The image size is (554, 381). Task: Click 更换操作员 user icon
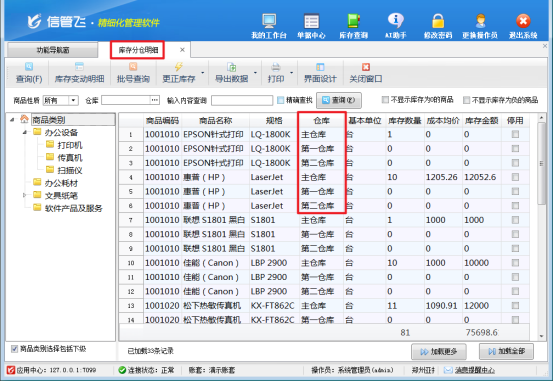[x=480, y=21]
